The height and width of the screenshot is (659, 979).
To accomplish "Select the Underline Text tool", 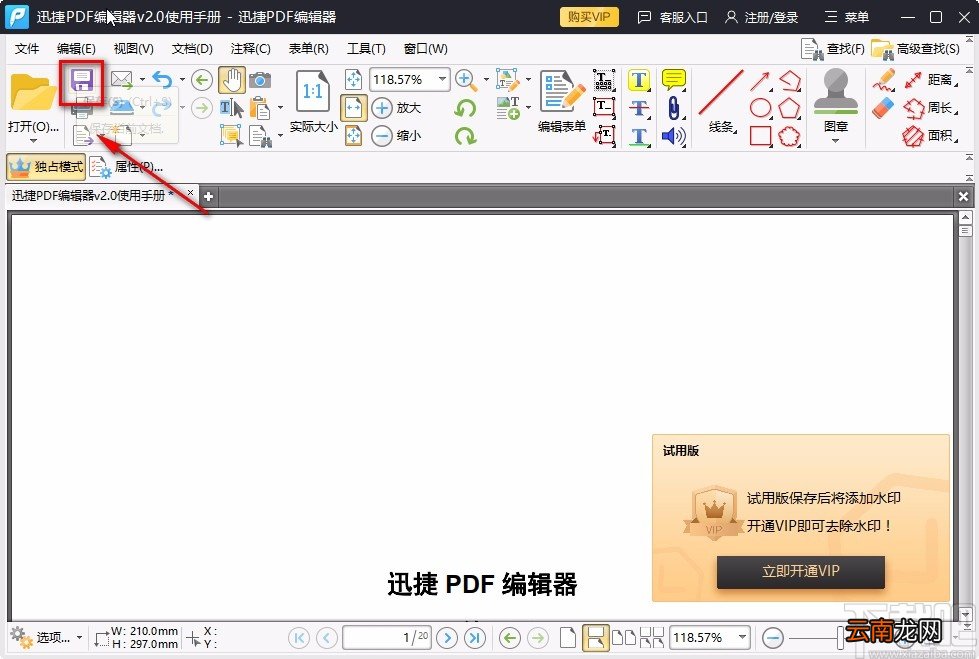I will [x=639, y=136].
